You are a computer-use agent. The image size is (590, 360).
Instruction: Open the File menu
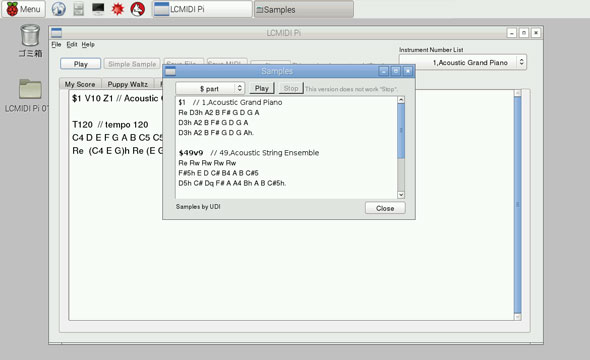pos(56,44)
